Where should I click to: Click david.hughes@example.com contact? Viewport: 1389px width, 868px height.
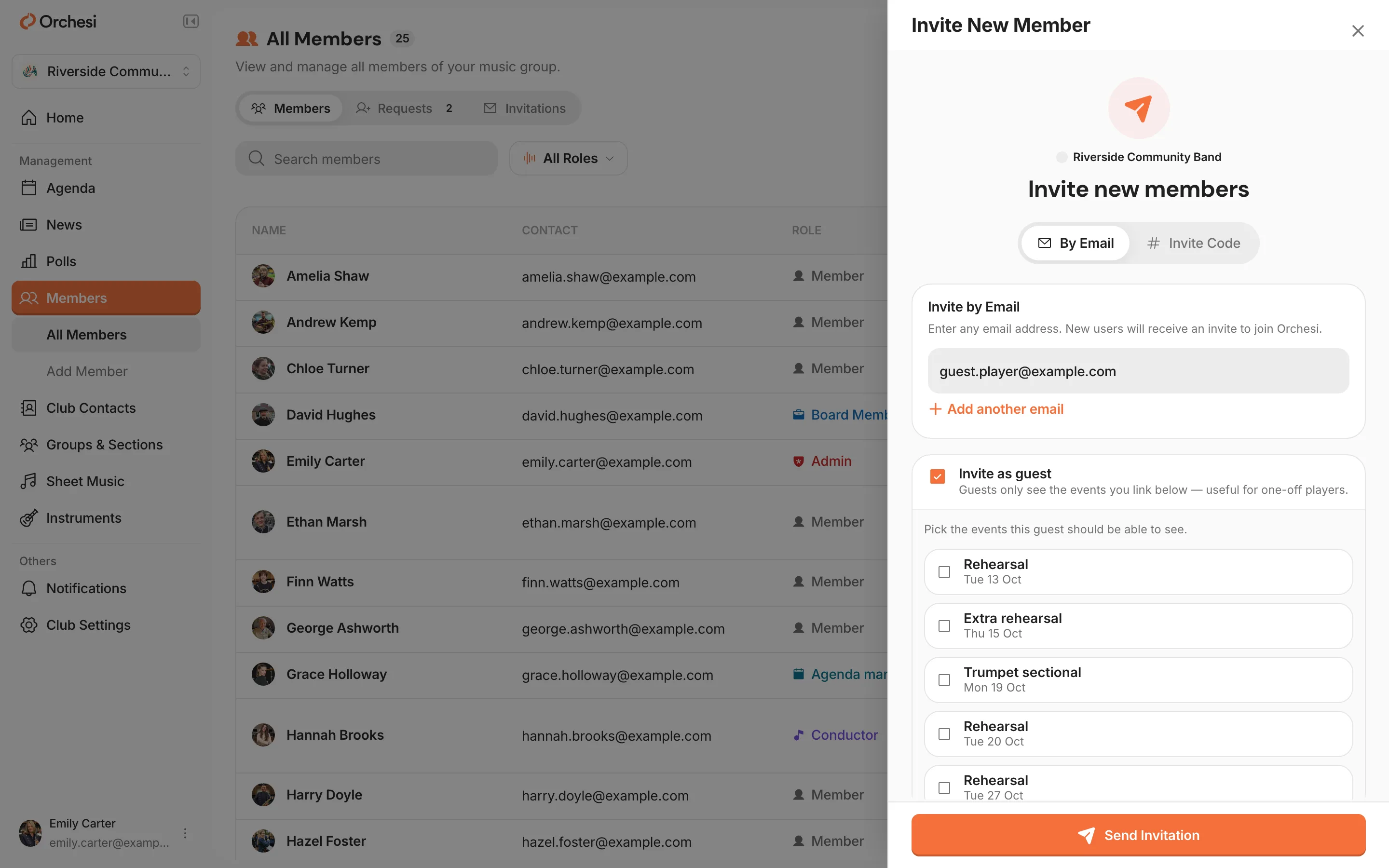[612, 416]
